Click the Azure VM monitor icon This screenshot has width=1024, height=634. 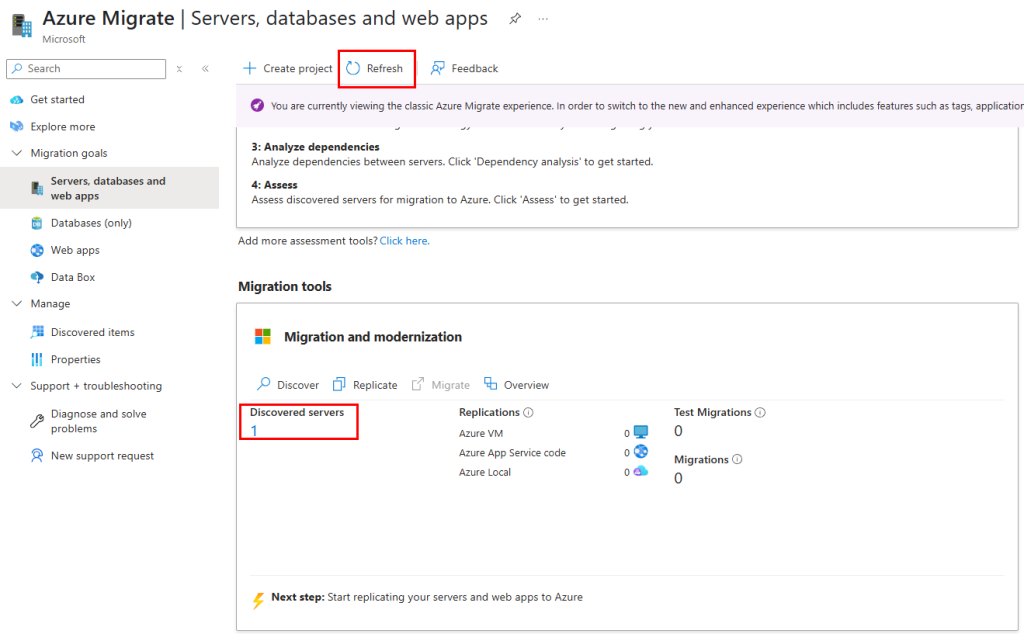641,432
